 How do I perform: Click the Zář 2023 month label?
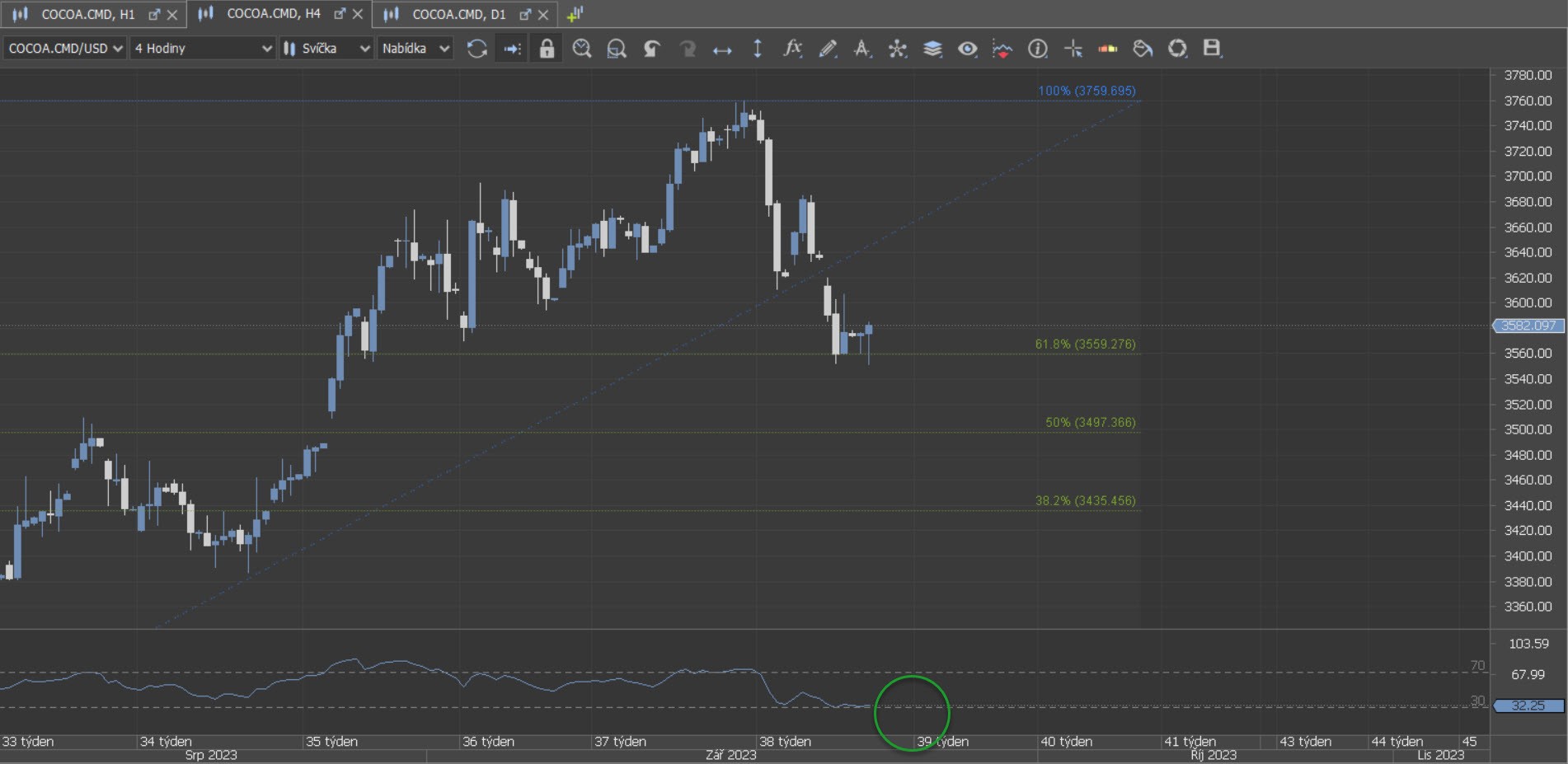point(730,755)
